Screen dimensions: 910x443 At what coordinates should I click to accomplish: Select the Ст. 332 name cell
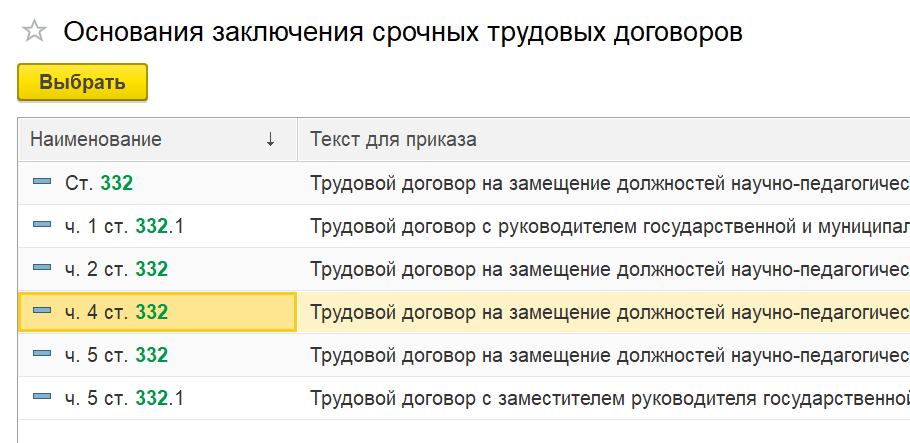tap(100, 183)
